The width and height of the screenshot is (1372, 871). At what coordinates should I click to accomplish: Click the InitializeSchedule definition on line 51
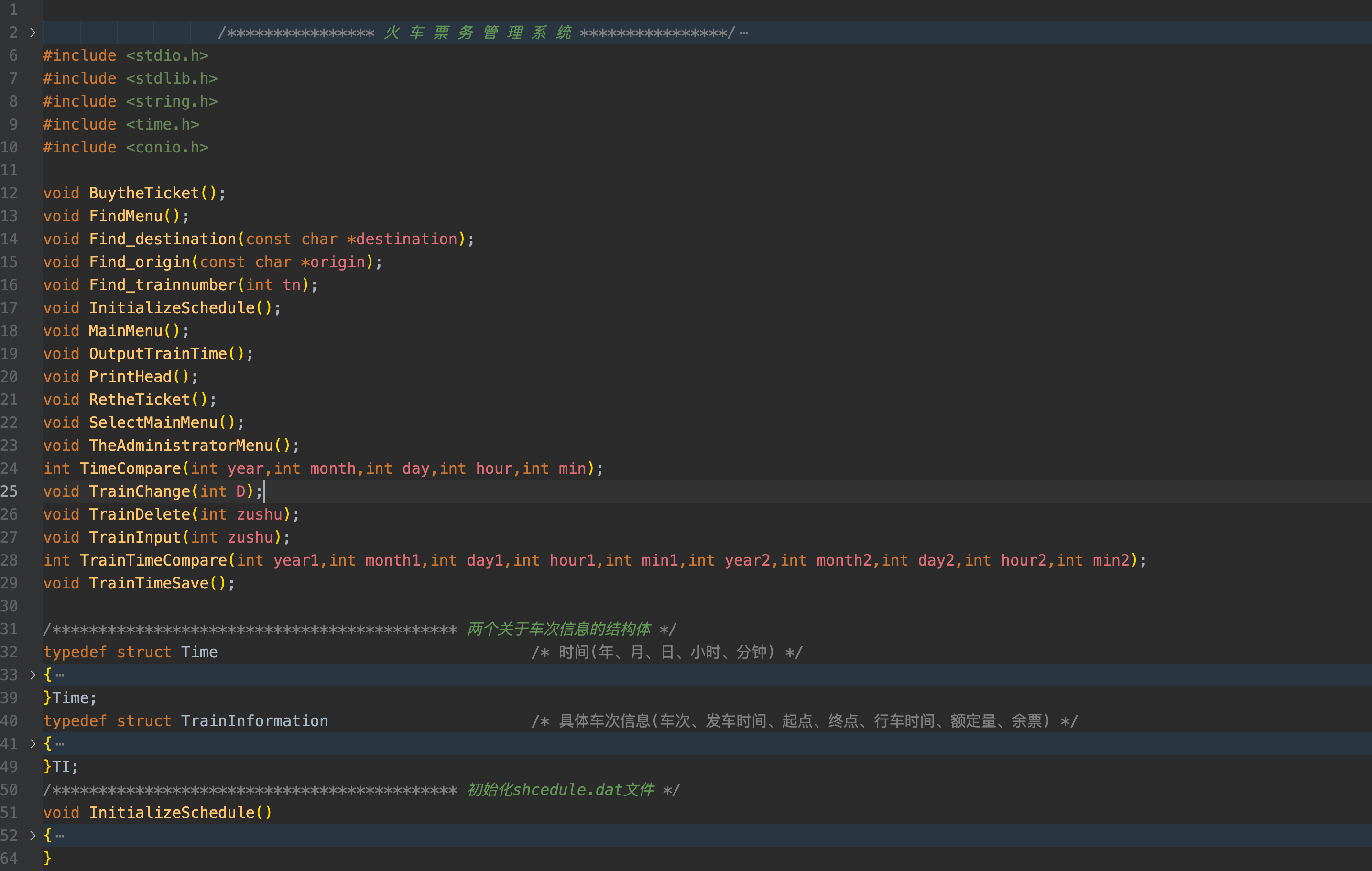171,812
